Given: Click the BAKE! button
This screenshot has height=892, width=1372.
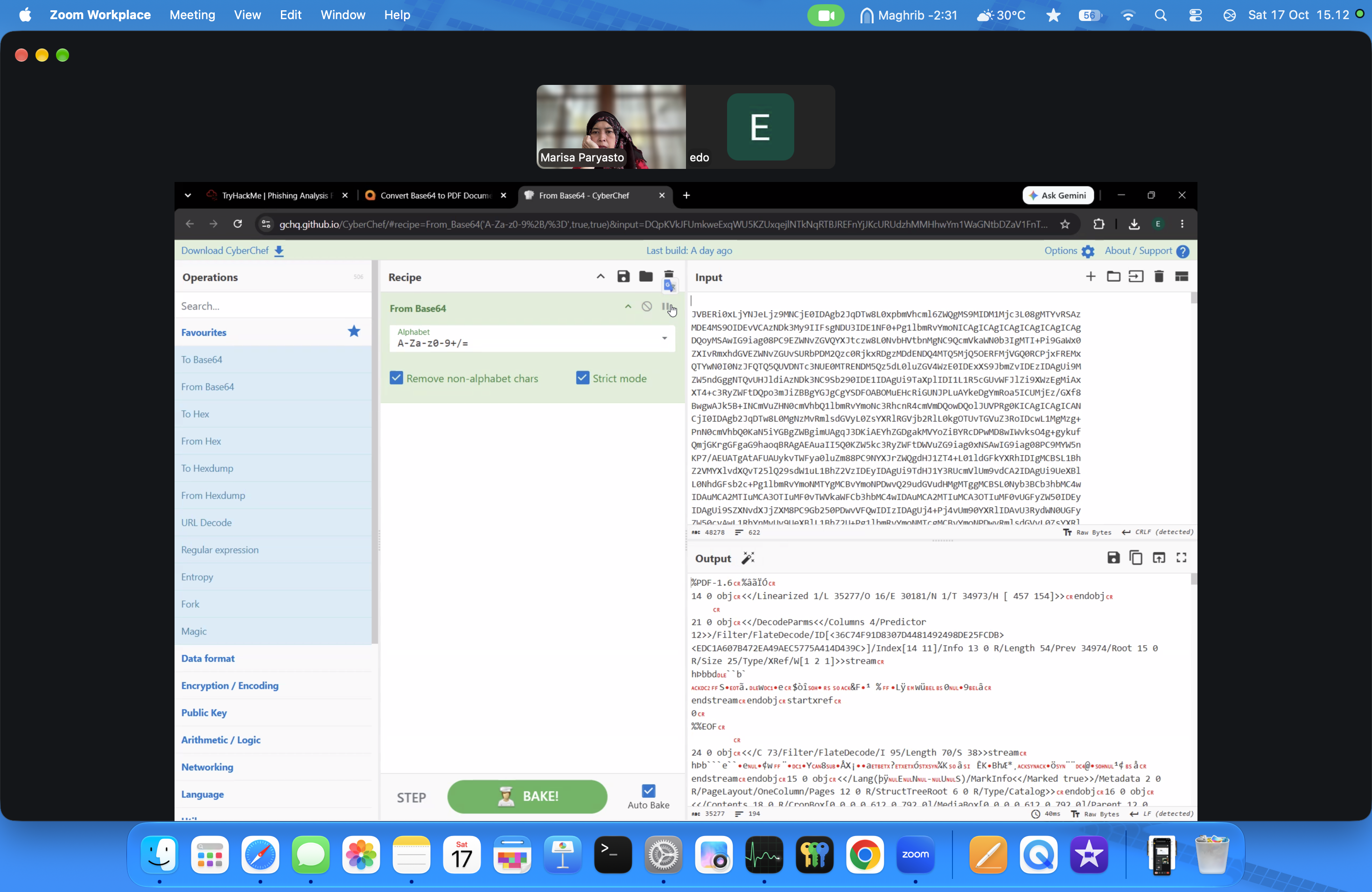Looking at the screenshot, I should pos(527,796).
